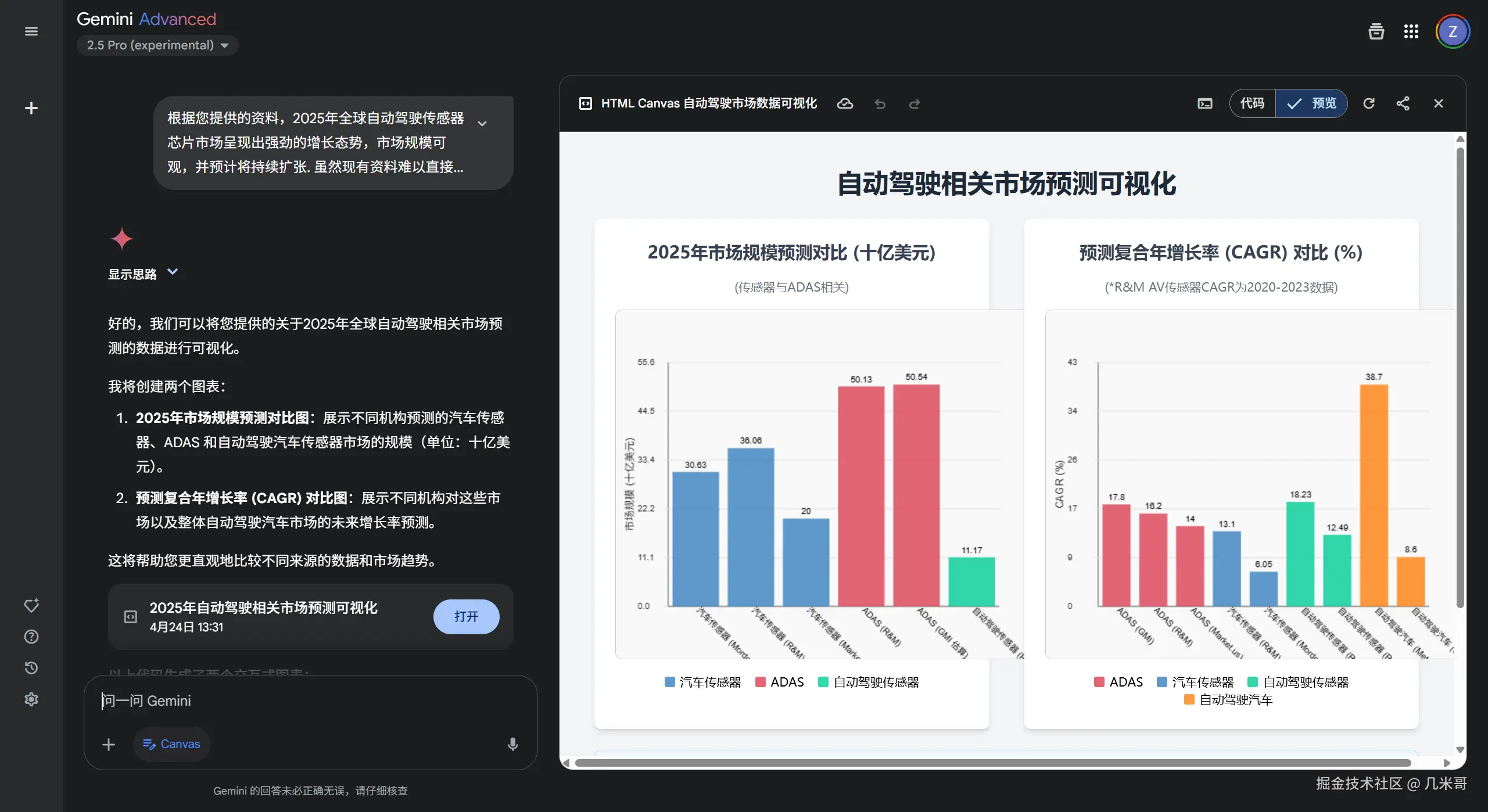
Task: Open the sidebar hamburger menu
Action: (31, 31)
